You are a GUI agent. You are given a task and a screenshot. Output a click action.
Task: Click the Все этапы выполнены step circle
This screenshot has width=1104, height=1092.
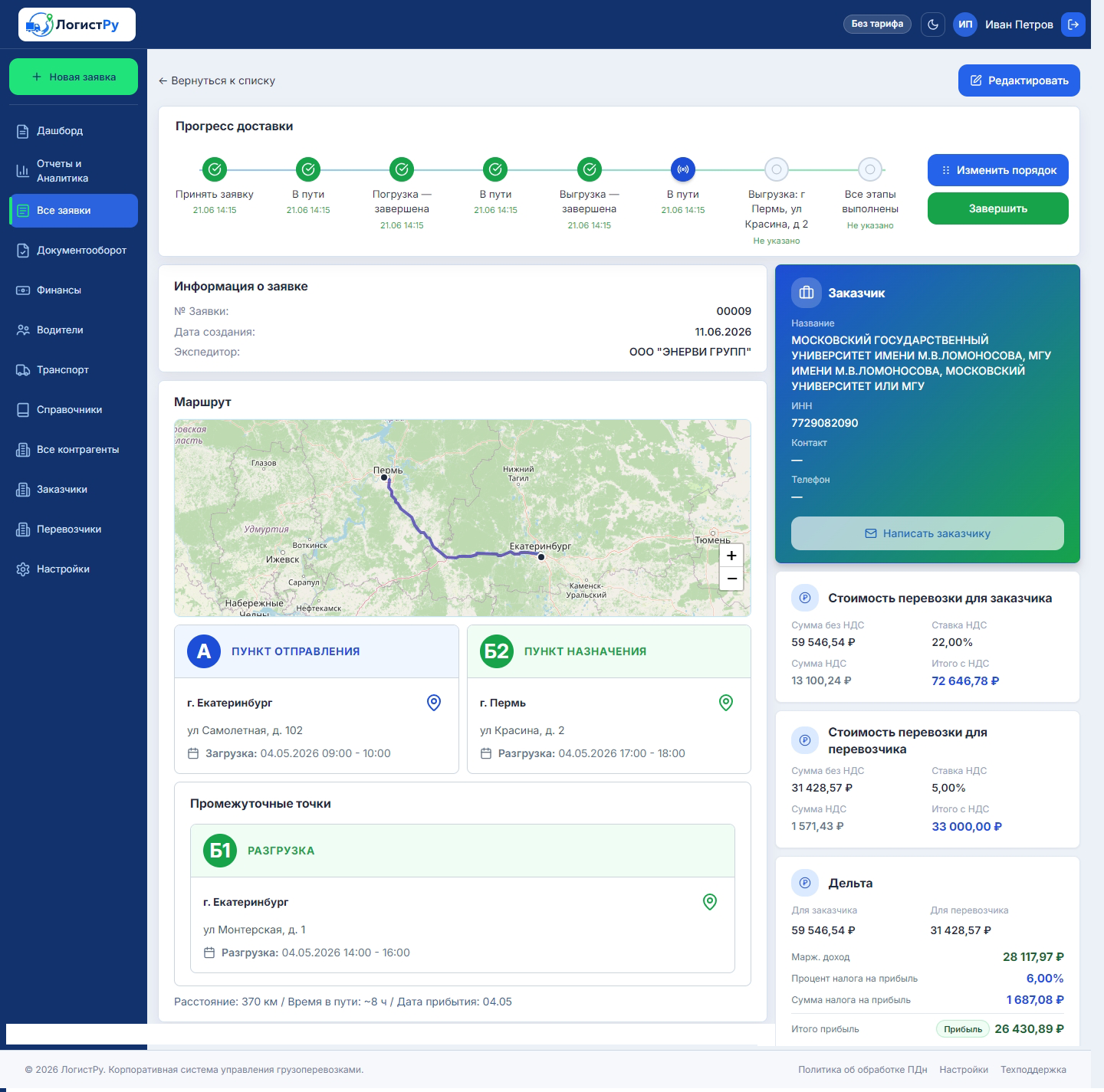[x=870, y=169]
